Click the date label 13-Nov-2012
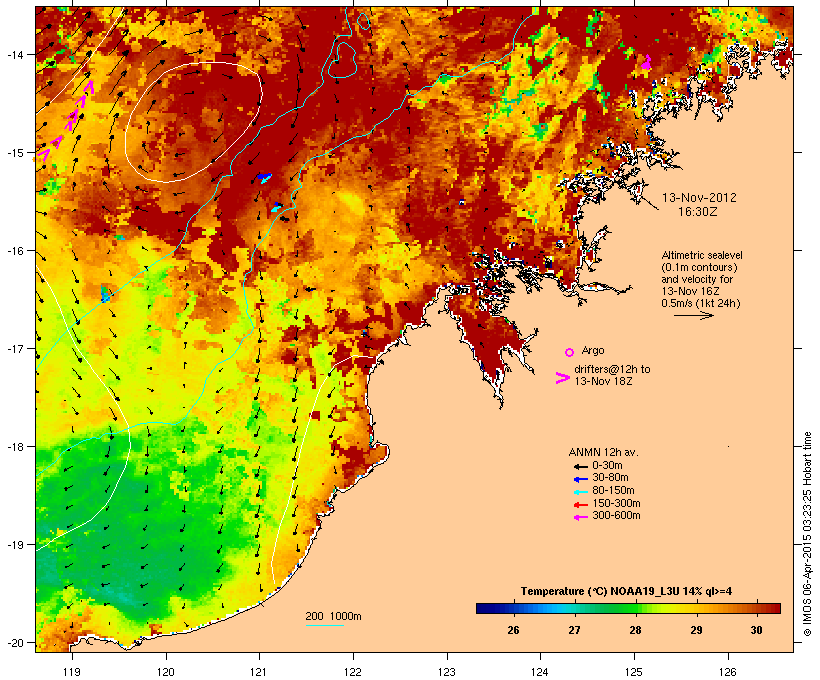The width and height of the screenshot is (820, 680). tap(699, 198)
